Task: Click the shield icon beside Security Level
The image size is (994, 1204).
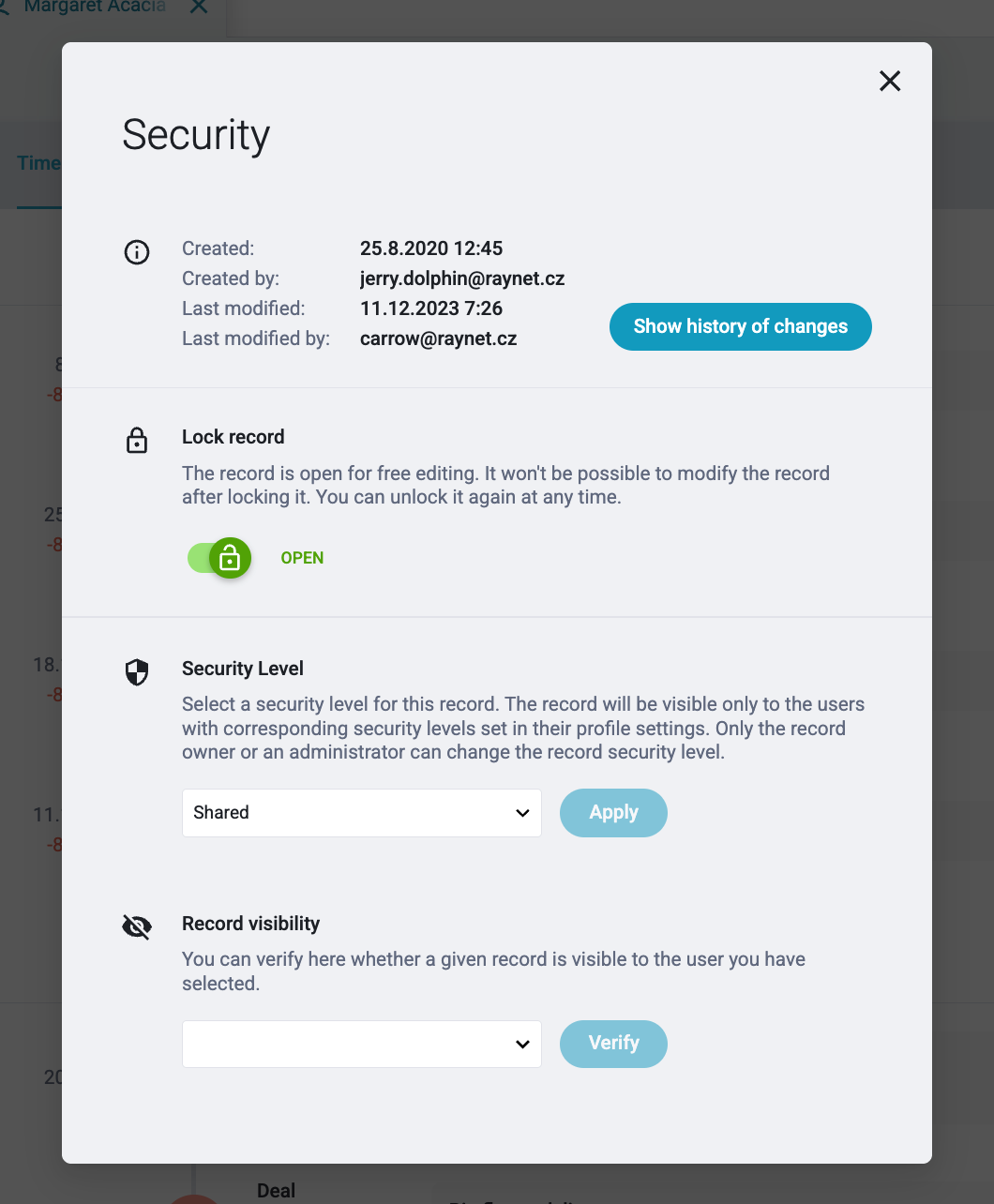Action: tap(137, 672)
